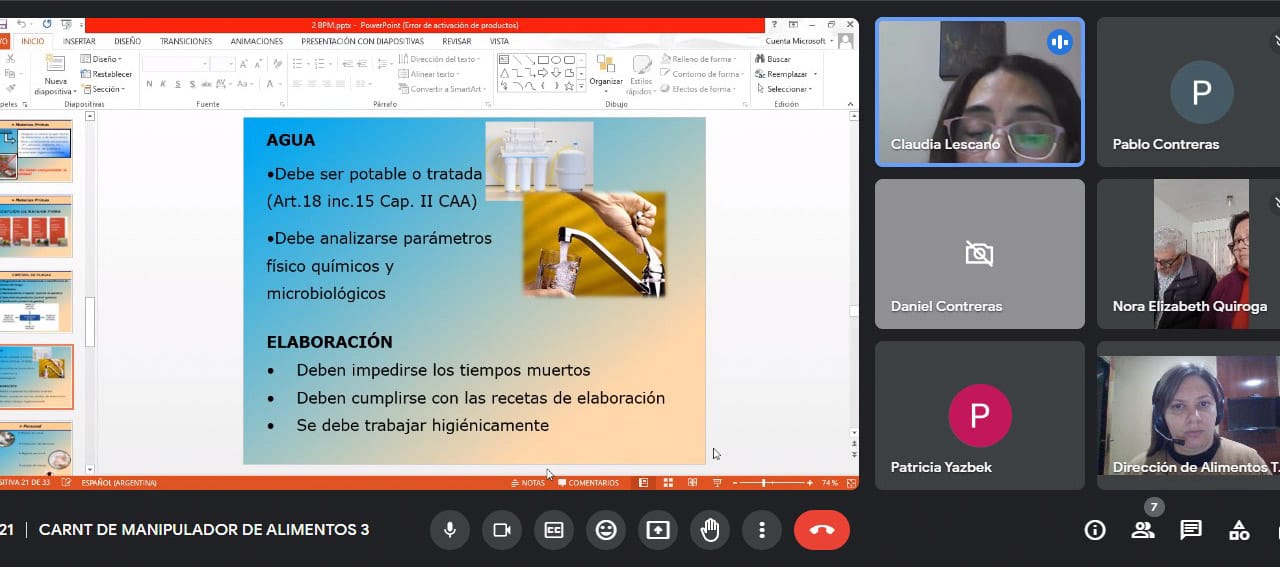Open the chat messages panel
This screenshot has height=567, width=1280.
coord(1190,530)
